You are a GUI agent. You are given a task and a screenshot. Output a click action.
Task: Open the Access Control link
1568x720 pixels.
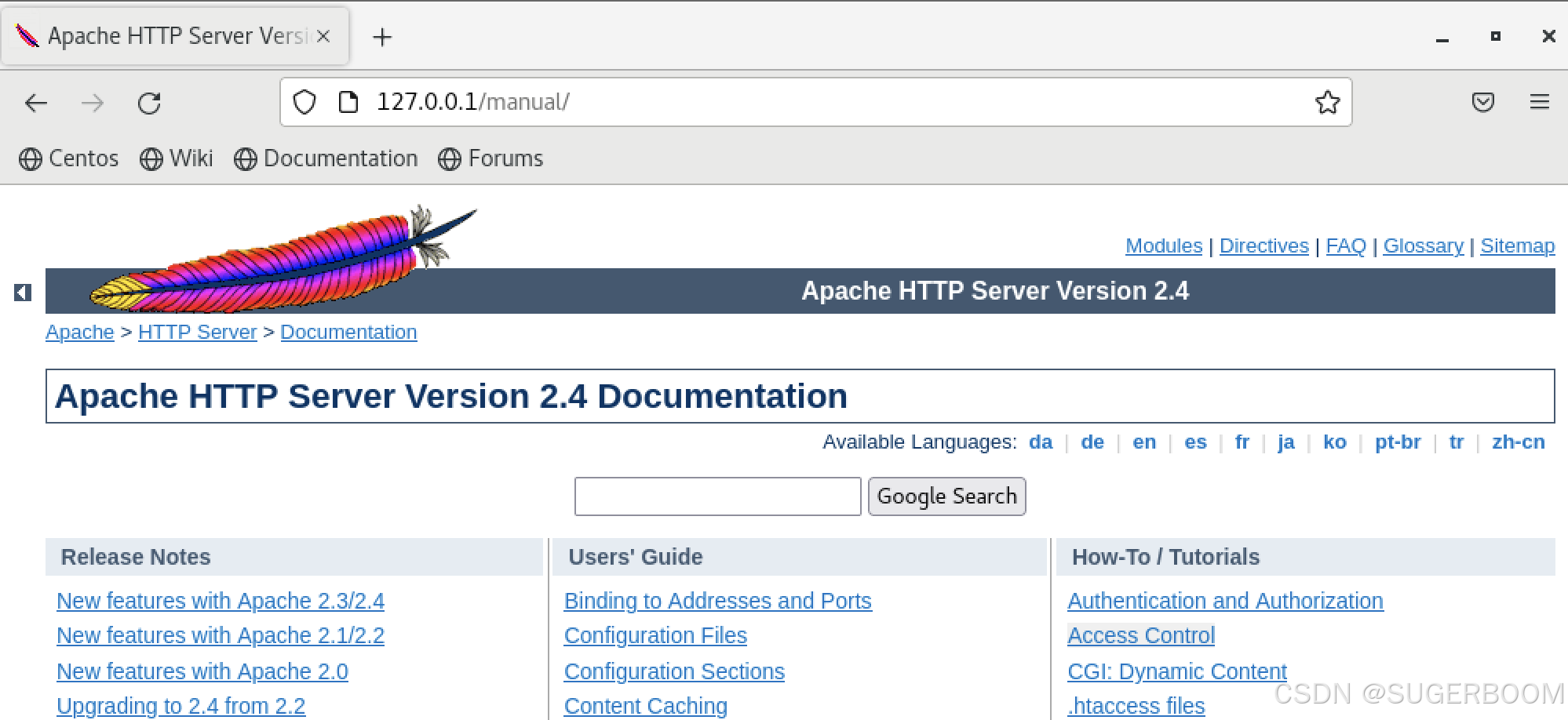pyautogui.click(x=1141, y=636)
